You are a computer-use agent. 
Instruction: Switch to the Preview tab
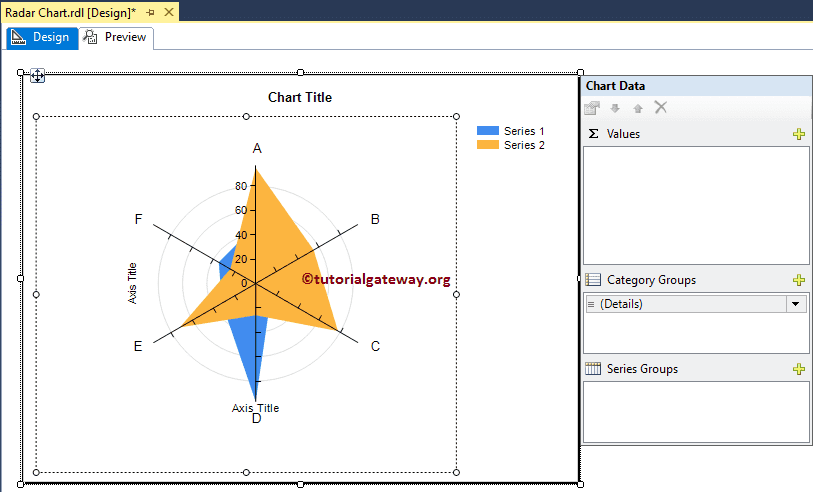pyautogui.click(x=116, y=37)
